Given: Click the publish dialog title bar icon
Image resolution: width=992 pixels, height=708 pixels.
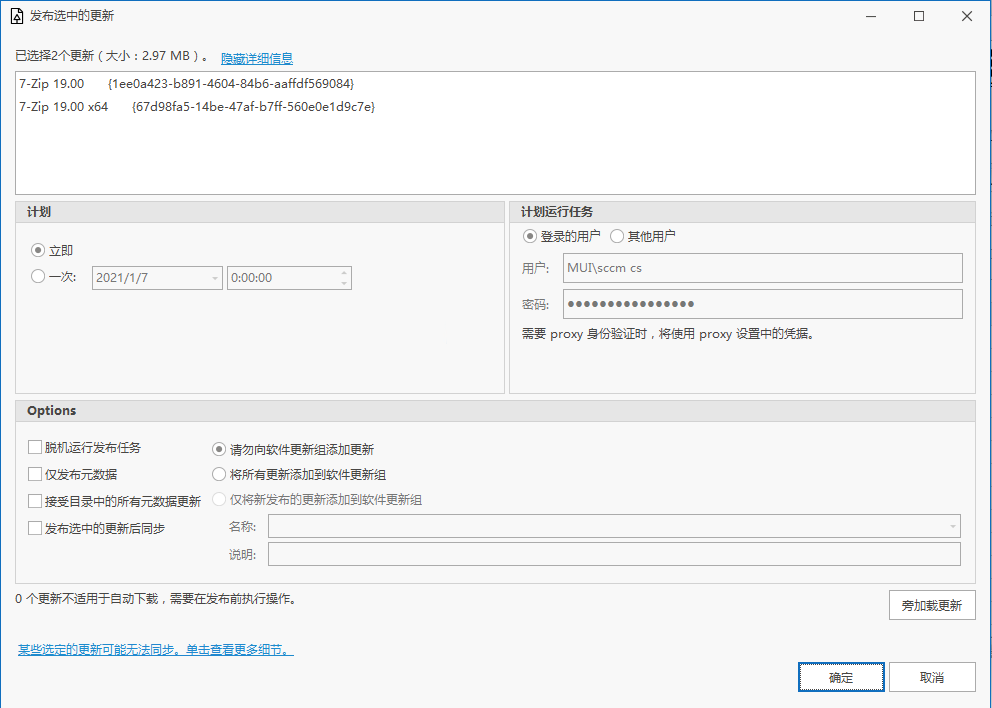Looking at the screenshot, I should (17, 16).
